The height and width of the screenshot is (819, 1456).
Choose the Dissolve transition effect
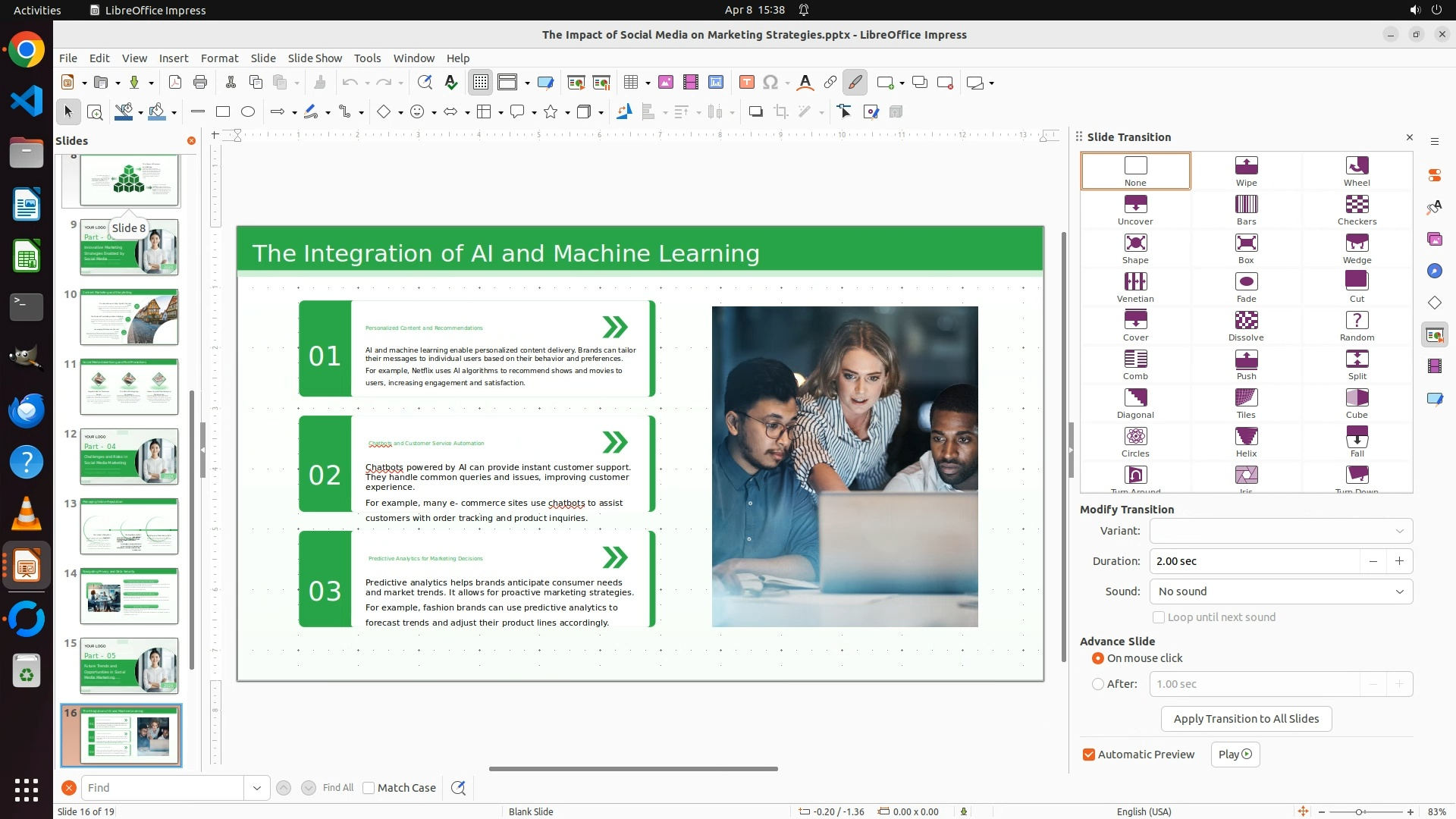tap(1246, 325)
